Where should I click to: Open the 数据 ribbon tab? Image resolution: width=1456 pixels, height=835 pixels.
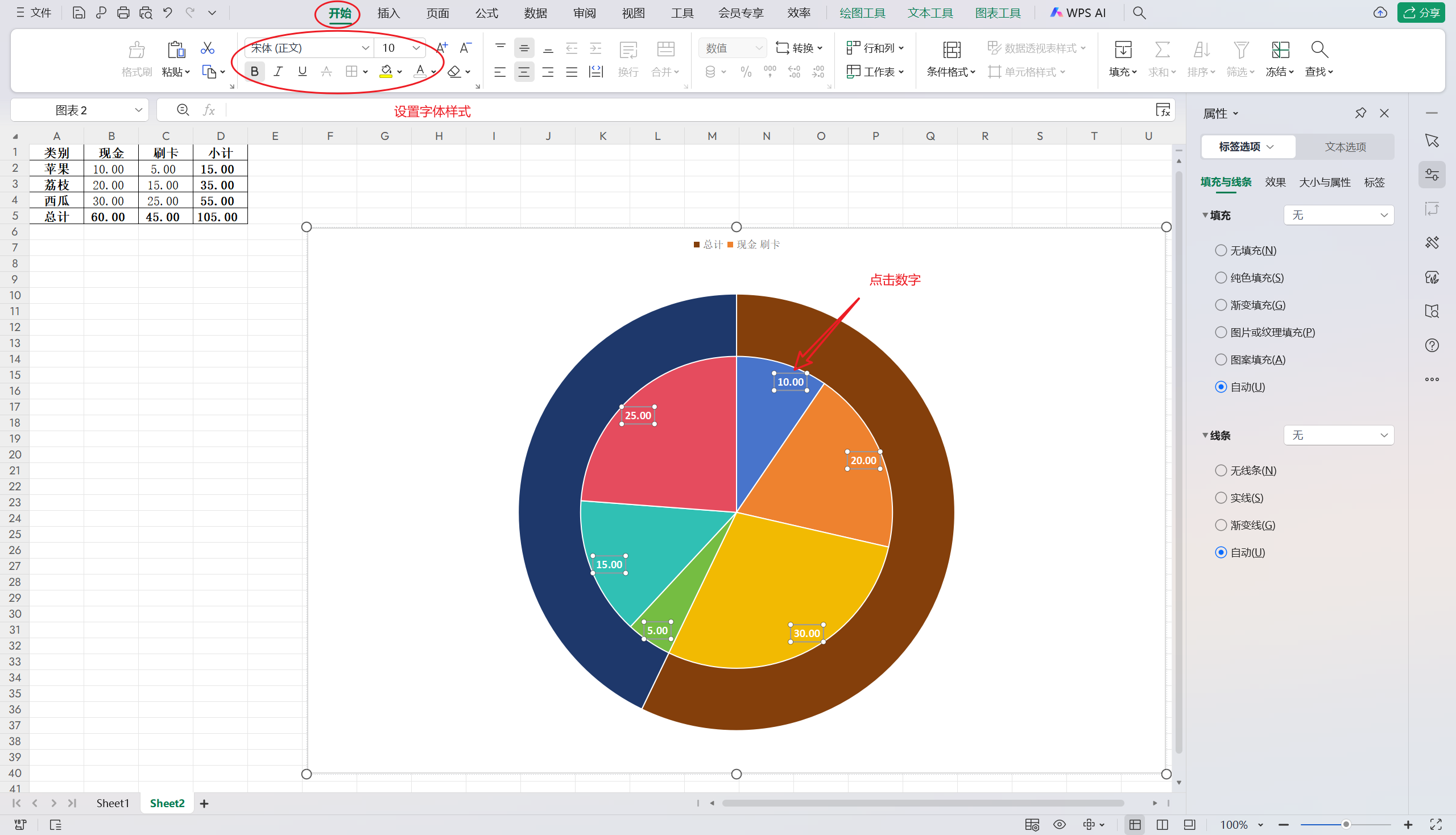click(x=535, y=13)
